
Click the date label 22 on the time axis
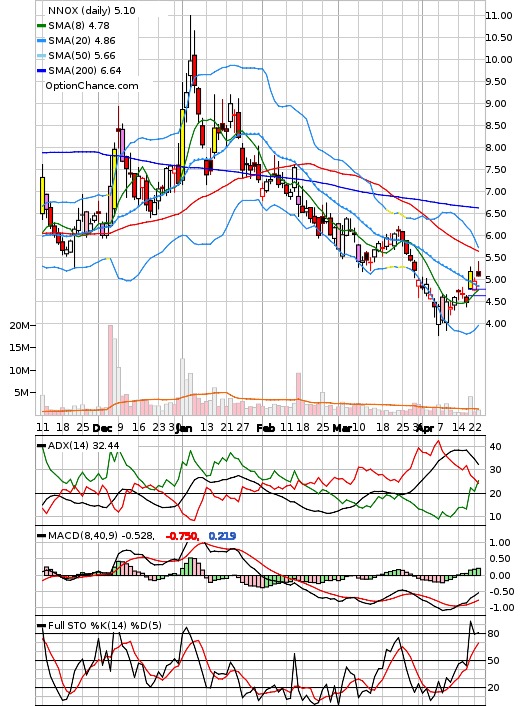tap(475, 427)
